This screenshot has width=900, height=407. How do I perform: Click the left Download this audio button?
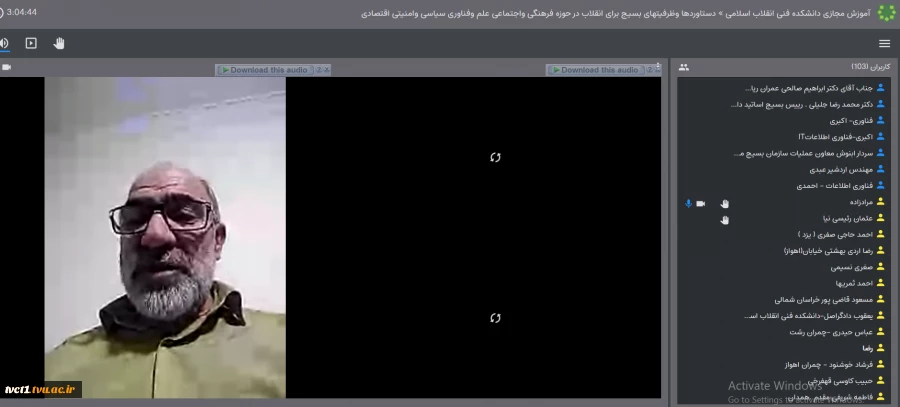pyautogui.click(x=265, y=70)
